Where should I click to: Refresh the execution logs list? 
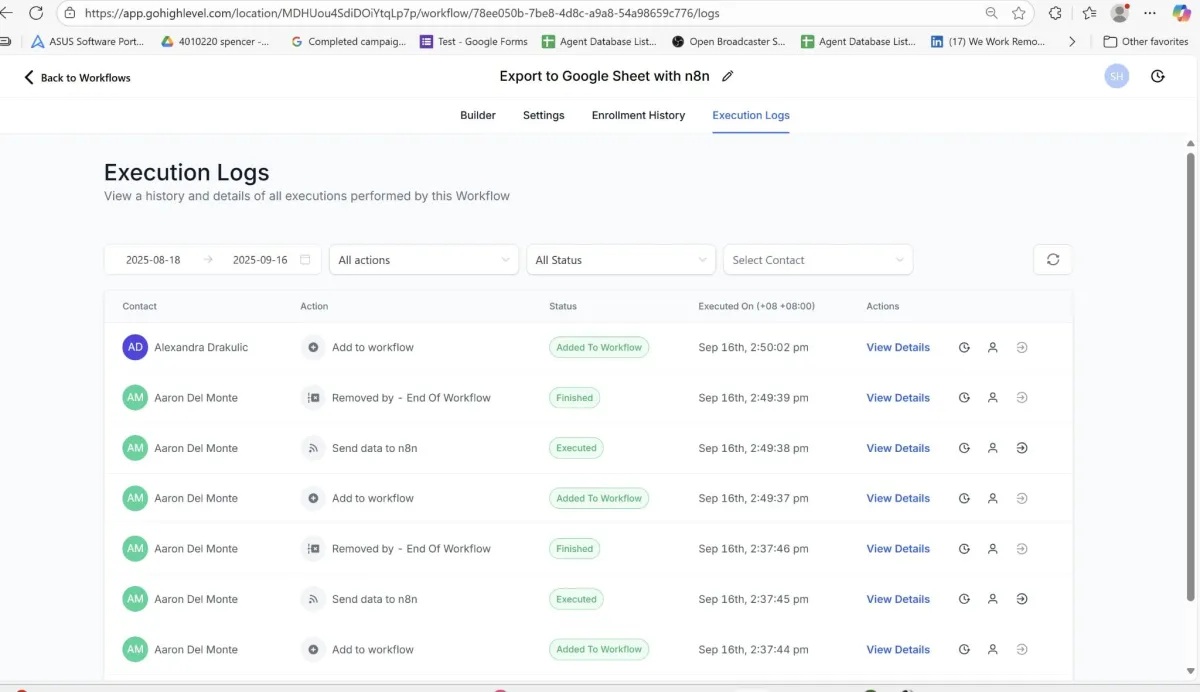click(1053, 260)
